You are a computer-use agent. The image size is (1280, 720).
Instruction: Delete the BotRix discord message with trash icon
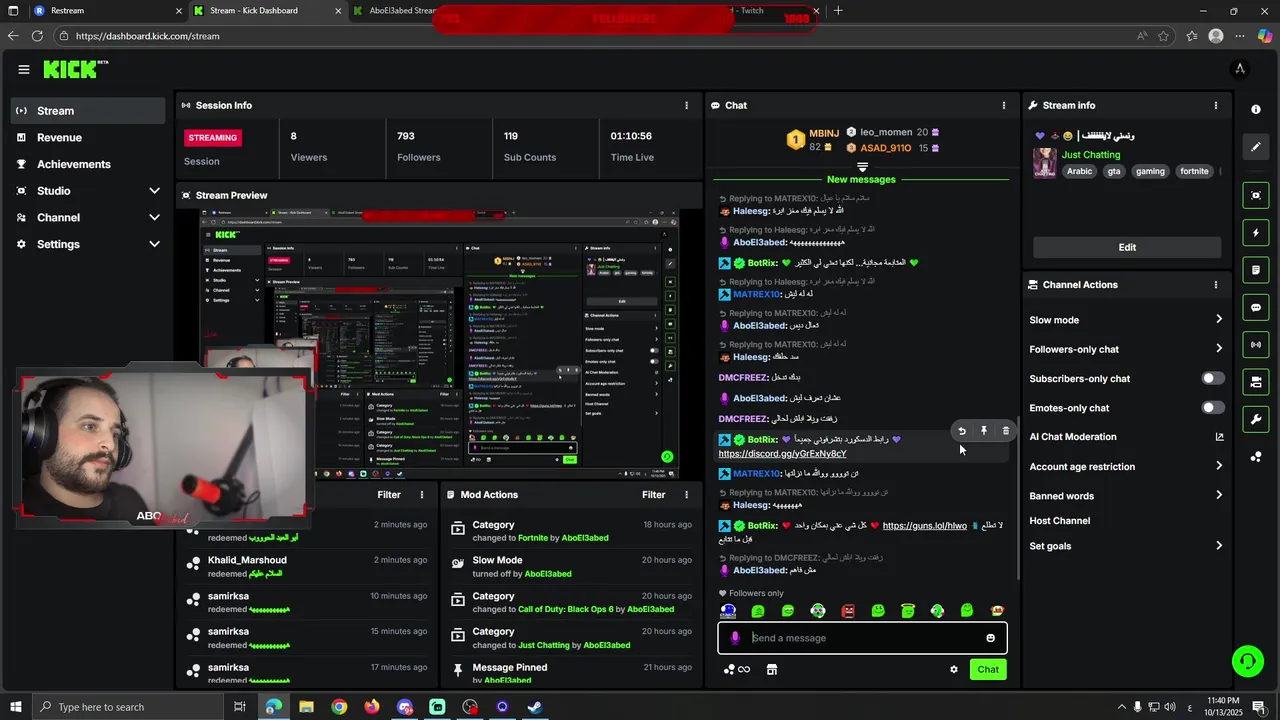pyautogui.click(x=1005, y=431)
